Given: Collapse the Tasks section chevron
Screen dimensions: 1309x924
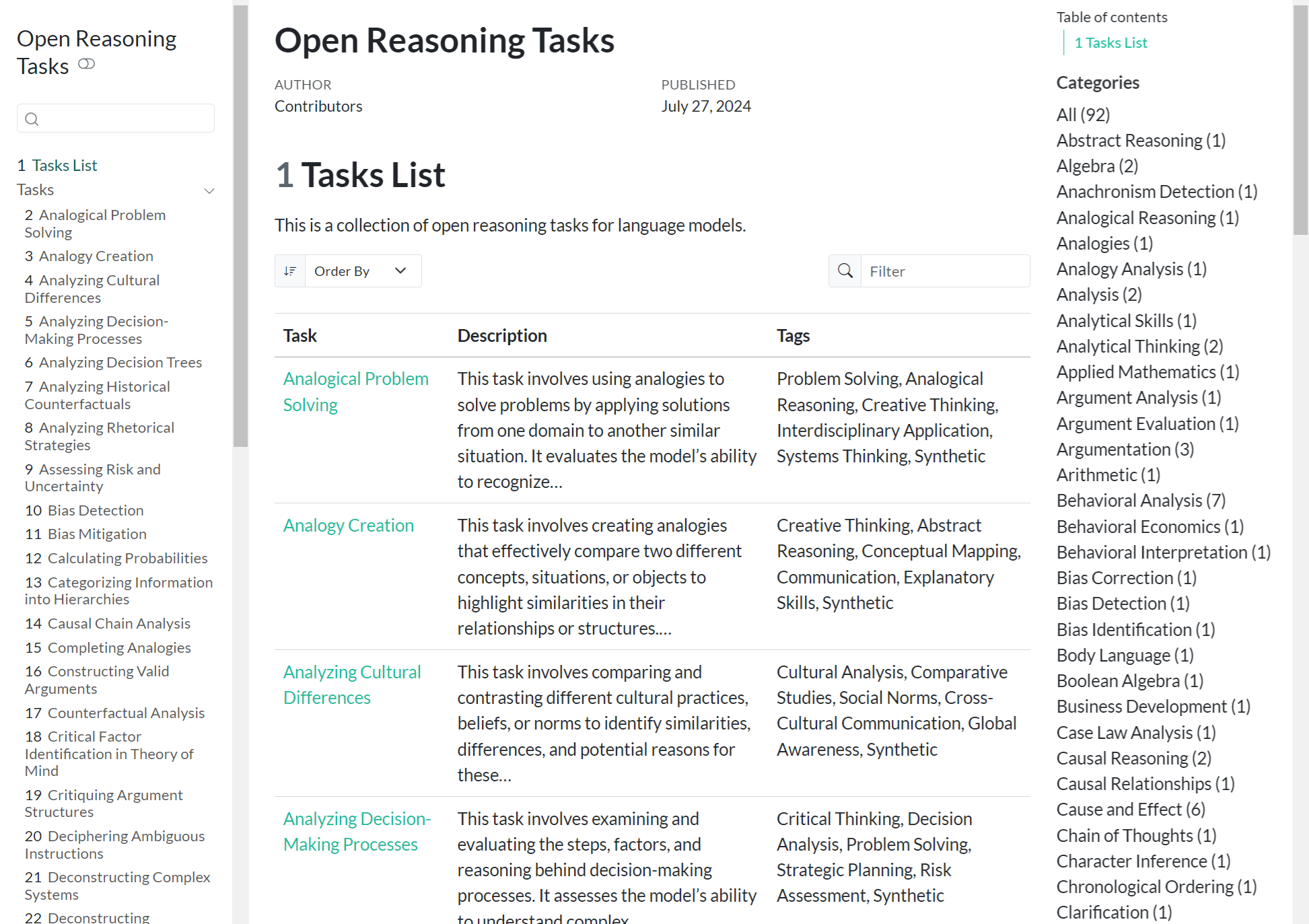Looking at the screenshot, I should [x=209, y=190].
